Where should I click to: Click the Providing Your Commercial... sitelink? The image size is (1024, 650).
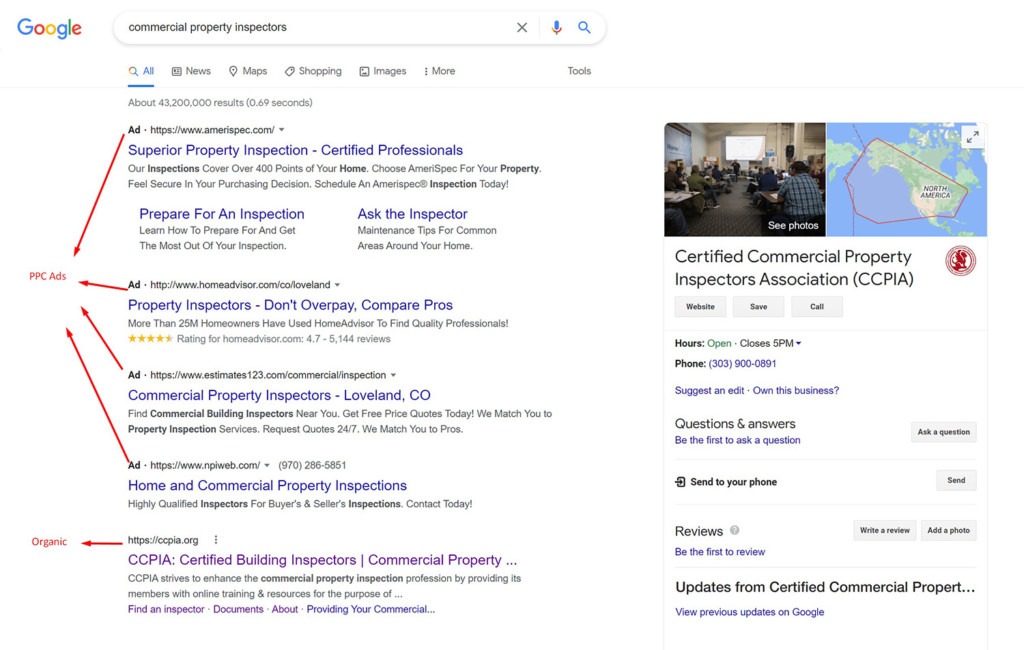click(x=370, y=609)
